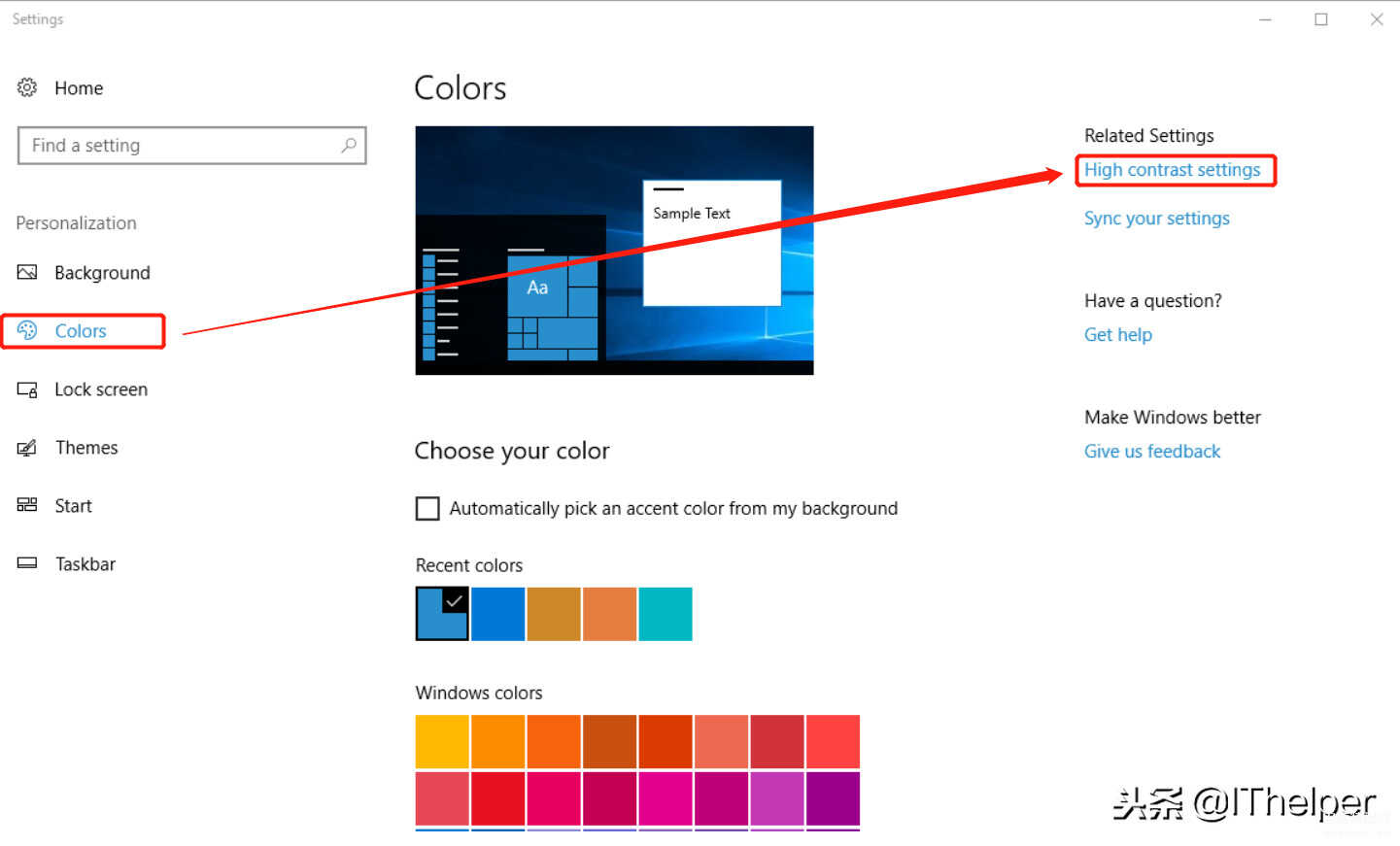Open High contrast settings link
The image size is (1400, 846).
[1172, 170]
